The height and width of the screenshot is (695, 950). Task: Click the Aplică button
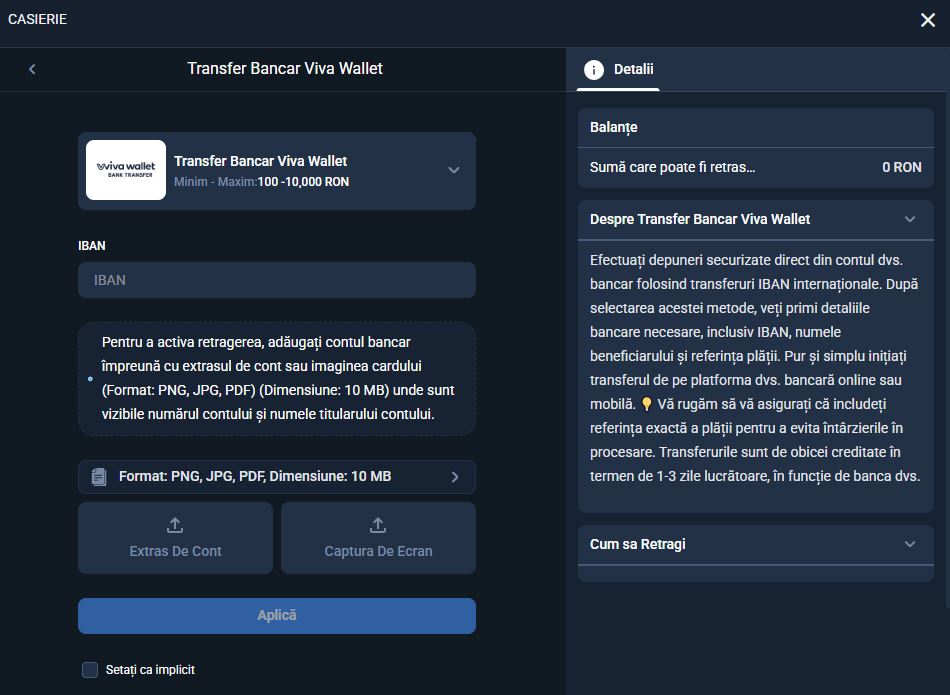277,616
